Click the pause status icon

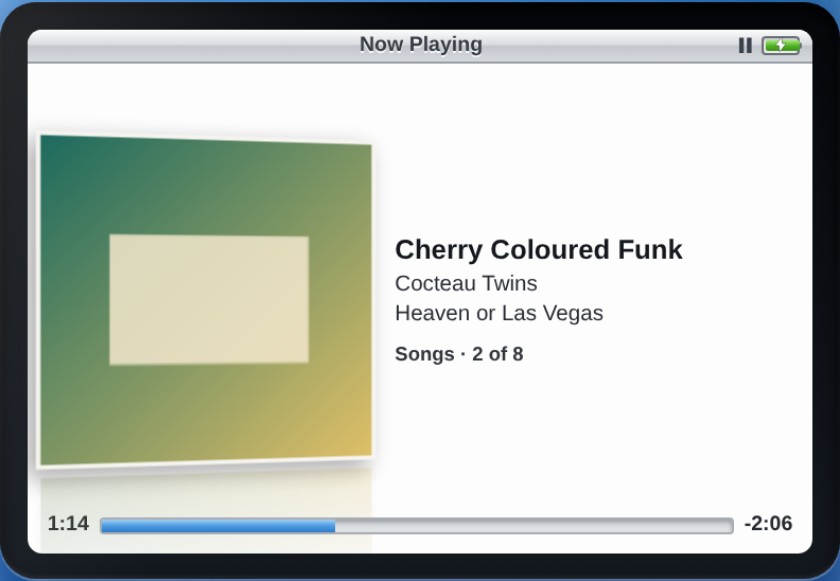tap(745, 46)
